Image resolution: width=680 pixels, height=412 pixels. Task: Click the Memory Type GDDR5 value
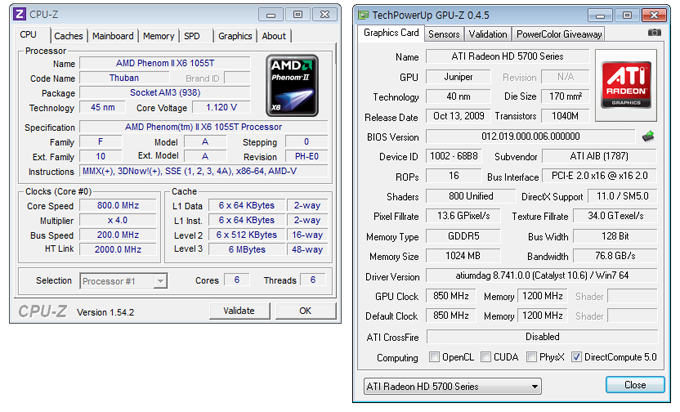(x=463, y=236)
